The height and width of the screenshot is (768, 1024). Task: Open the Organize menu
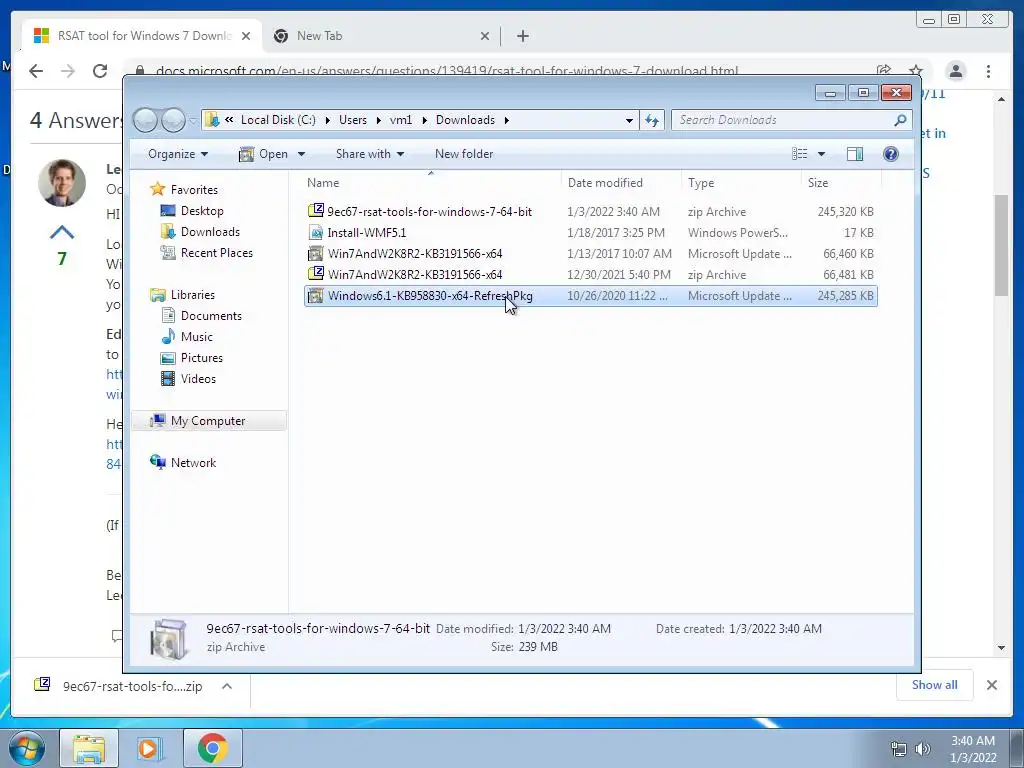pos(178,154)
